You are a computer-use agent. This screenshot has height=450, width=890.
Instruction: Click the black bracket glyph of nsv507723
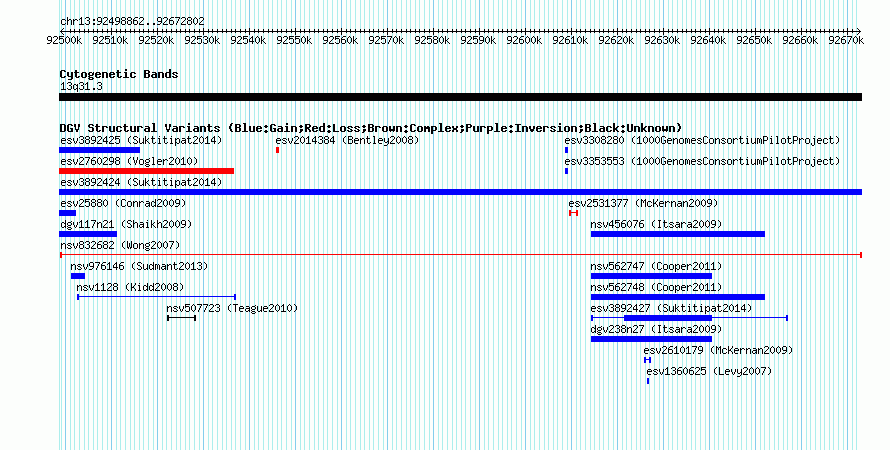pos(182,318)
